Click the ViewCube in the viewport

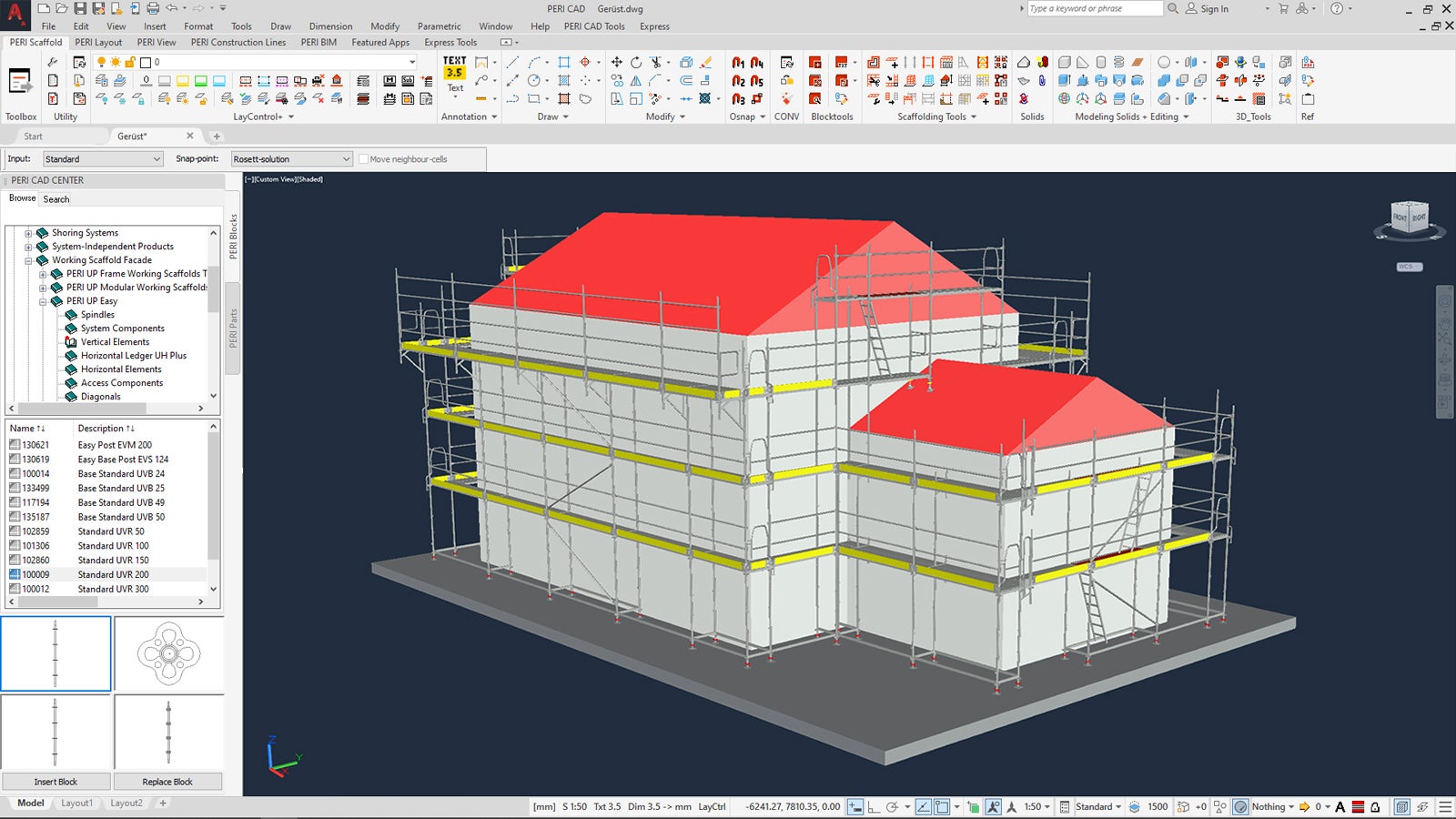(1409, 218)
